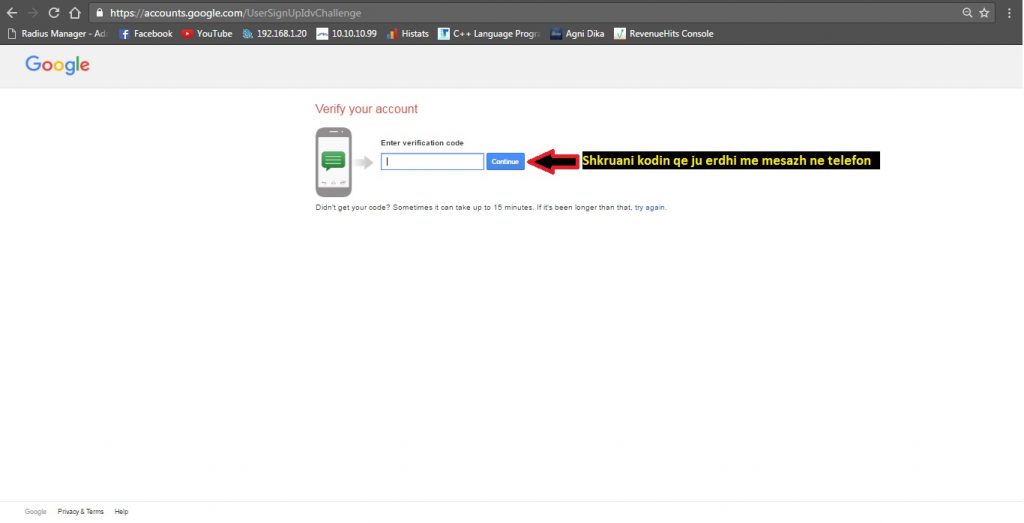Reload the page with refresh icon
The width and height of the screenshot is (1024, 523).
54,13
